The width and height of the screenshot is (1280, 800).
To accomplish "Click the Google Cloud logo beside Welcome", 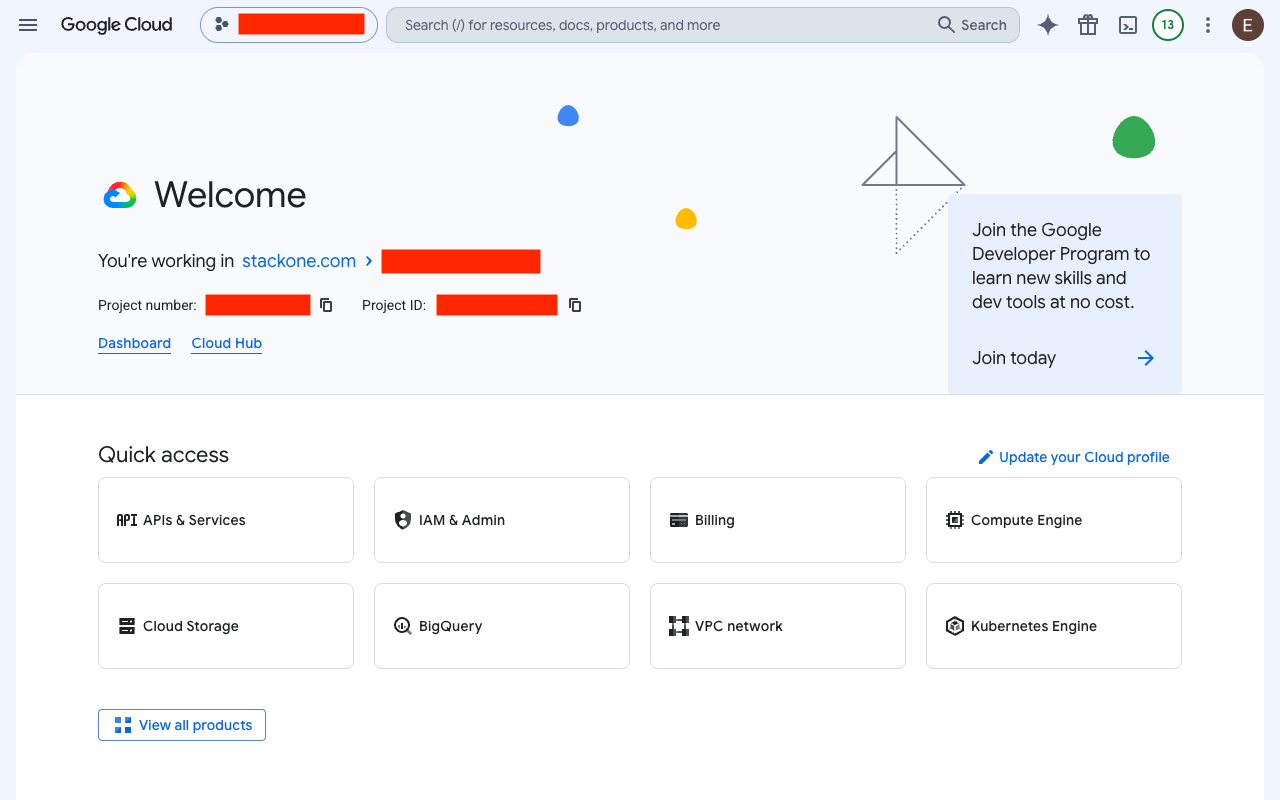I will point(120,195).
